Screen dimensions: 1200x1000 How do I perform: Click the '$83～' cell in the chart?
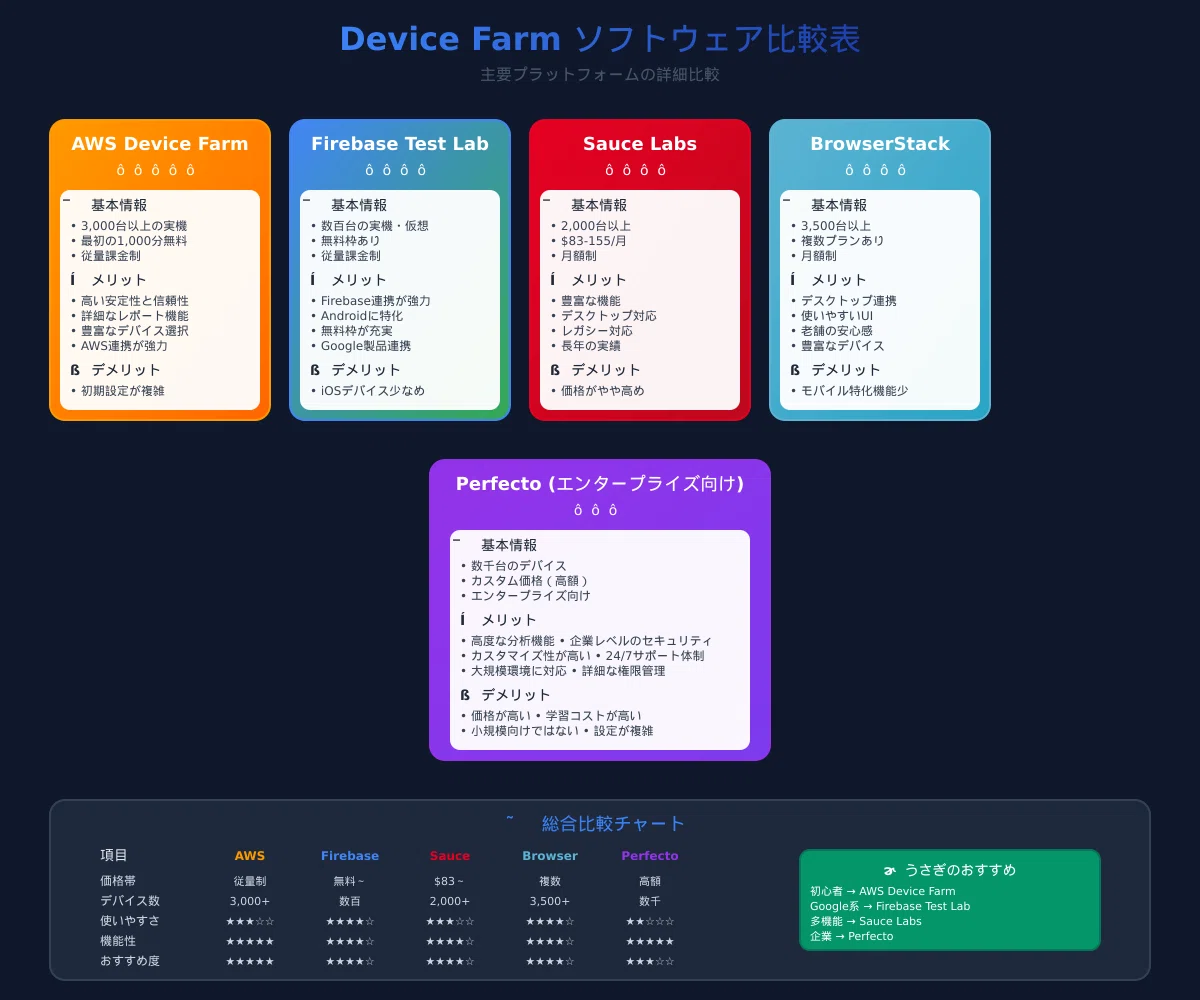click(x=450, y=881)
